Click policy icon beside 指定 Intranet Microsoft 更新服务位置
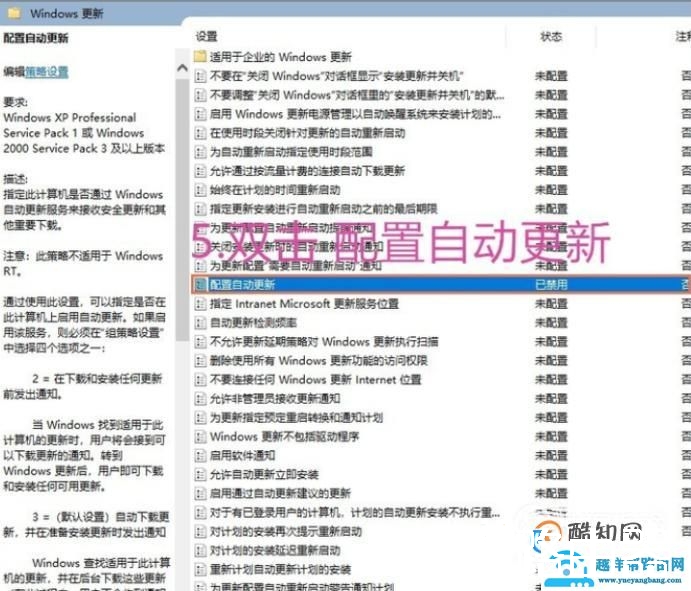 click(x=200, y=304)
